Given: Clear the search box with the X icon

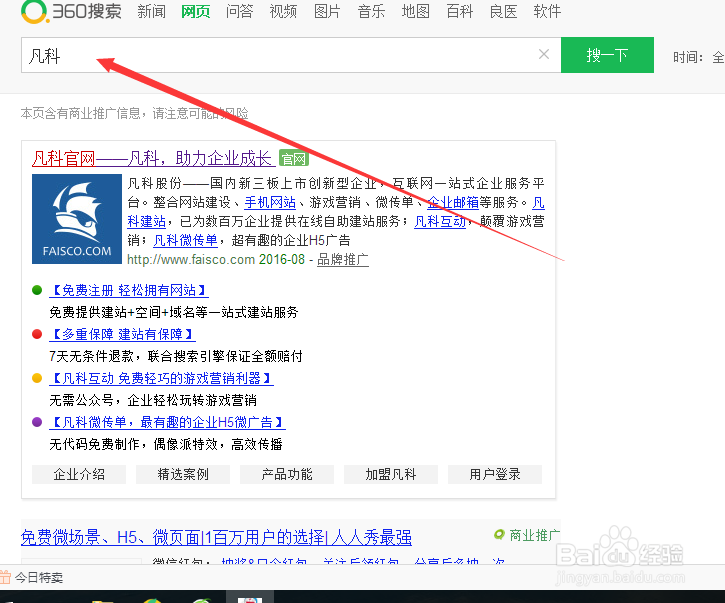Looking at the screenshot, I should (x=544, y=55).
